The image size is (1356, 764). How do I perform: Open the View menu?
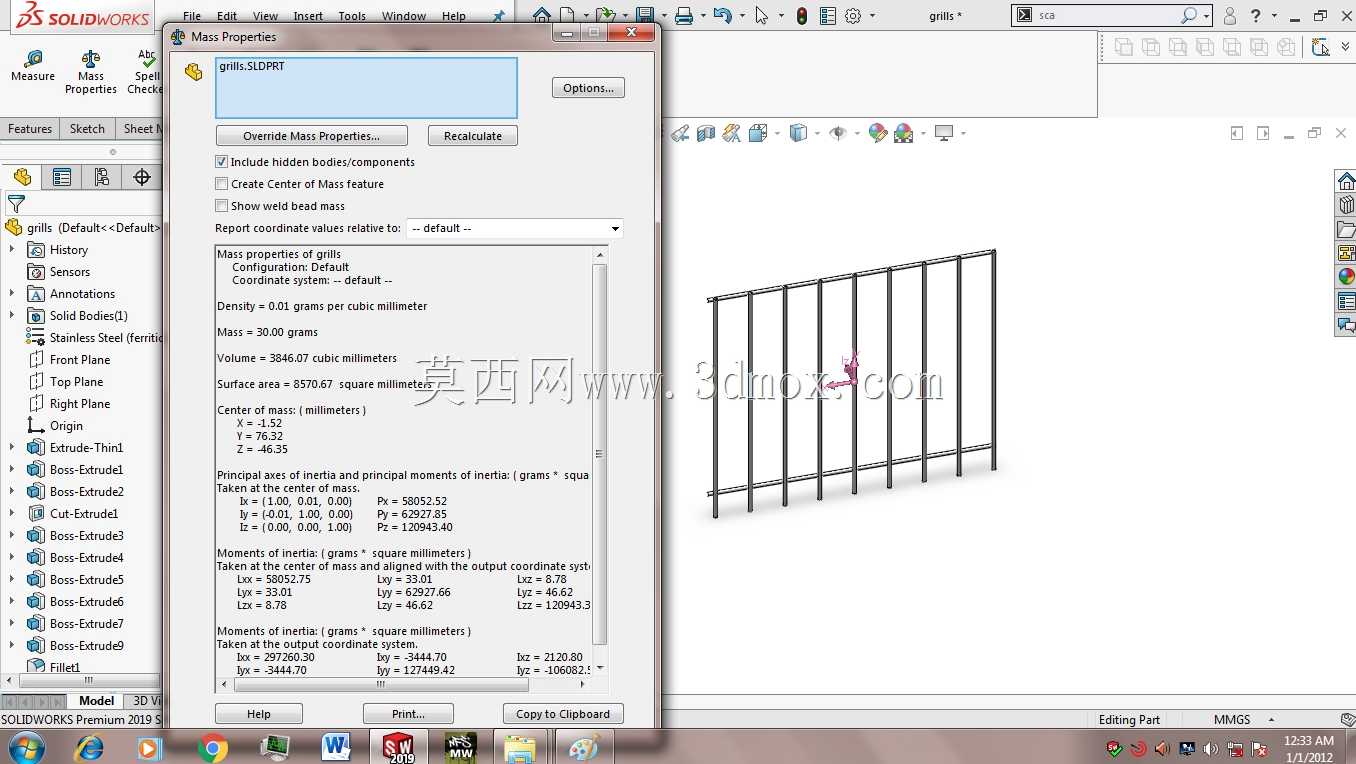(265, 16)
